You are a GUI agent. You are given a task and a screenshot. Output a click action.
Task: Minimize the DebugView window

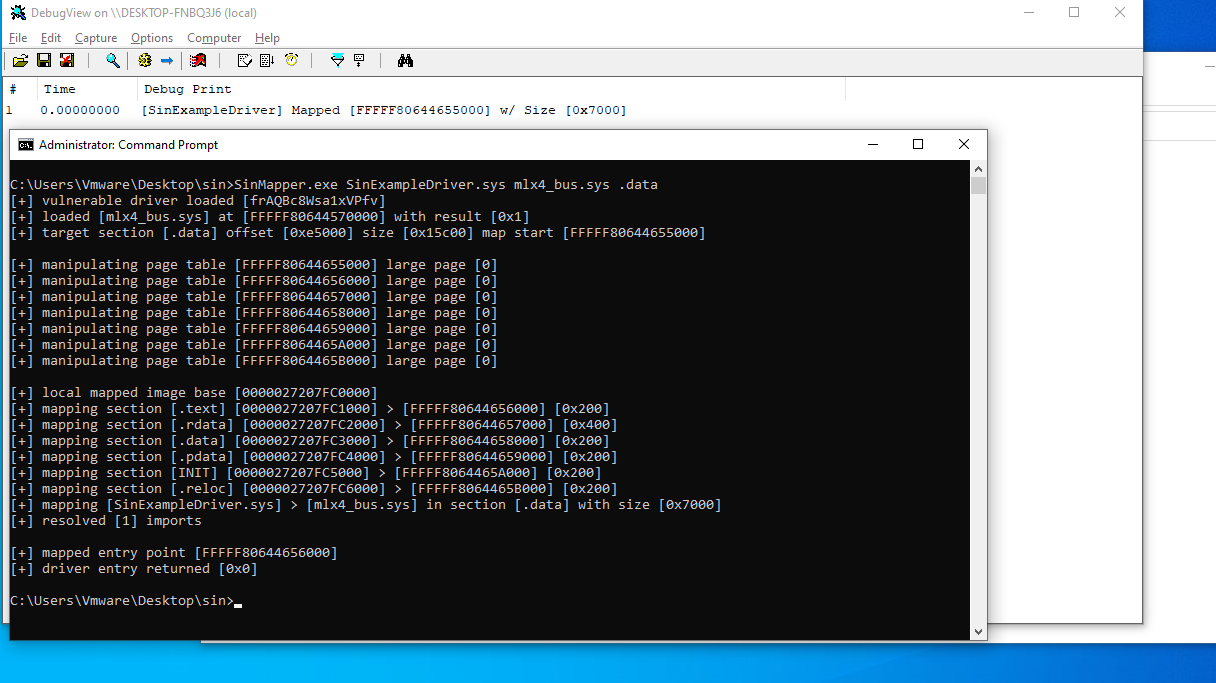tap(1028, 13)
